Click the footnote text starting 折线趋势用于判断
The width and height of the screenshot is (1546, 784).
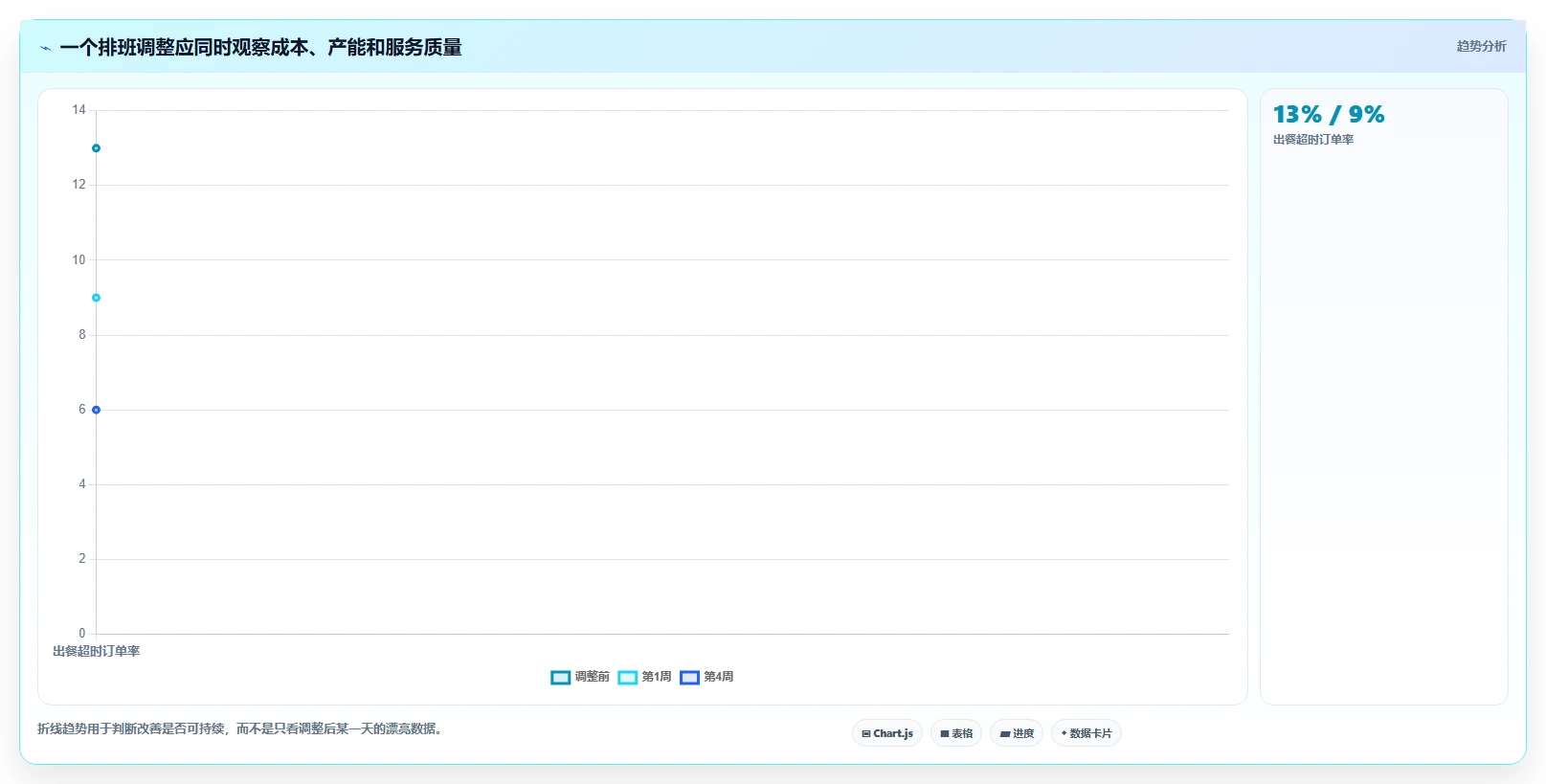[x=239, y=728]
